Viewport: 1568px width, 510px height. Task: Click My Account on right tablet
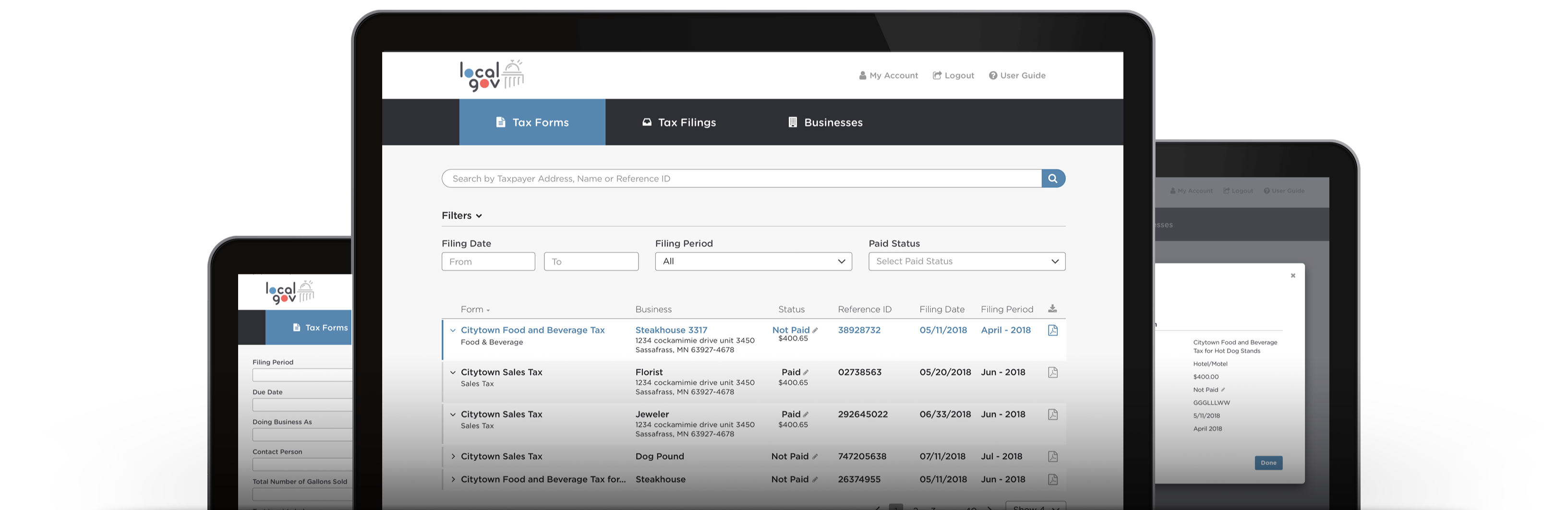tap(1191, 191)
